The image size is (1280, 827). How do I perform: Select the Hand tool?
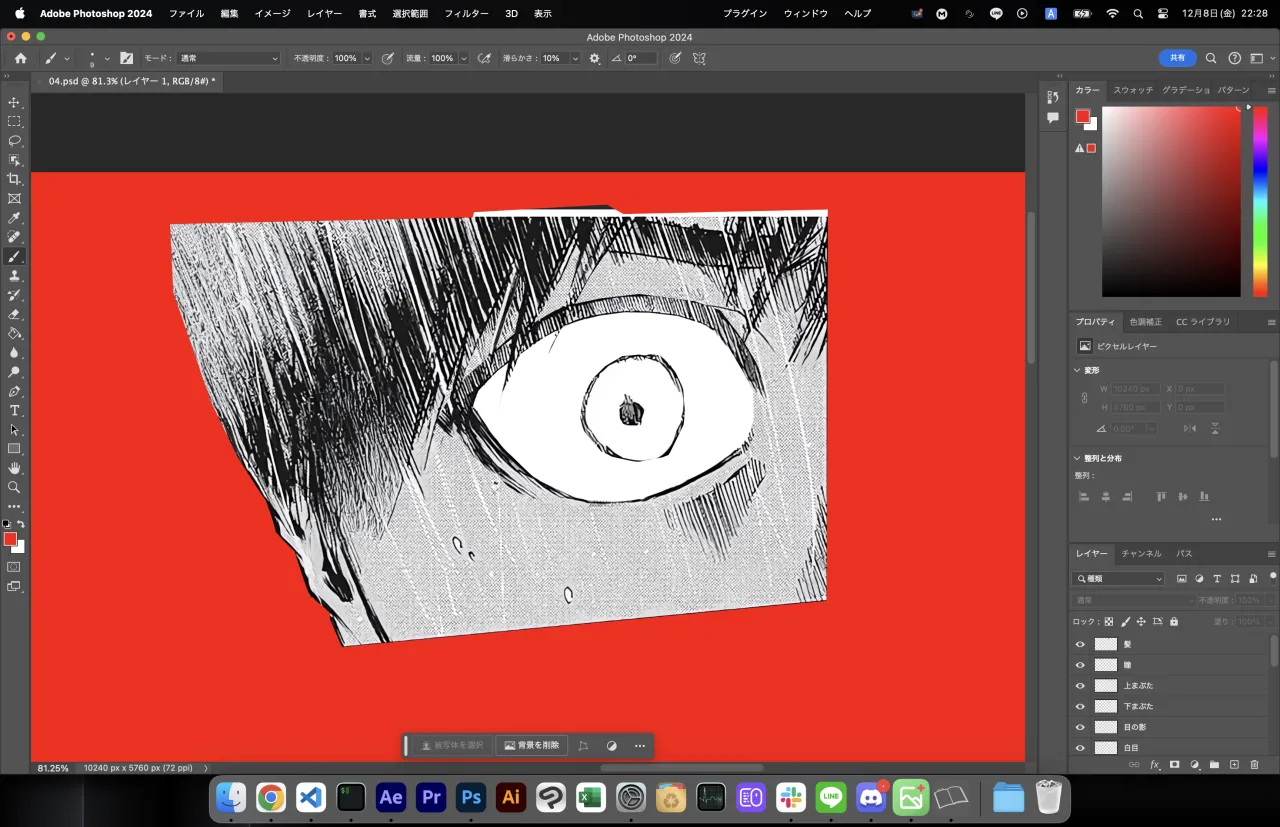(14, 468)
